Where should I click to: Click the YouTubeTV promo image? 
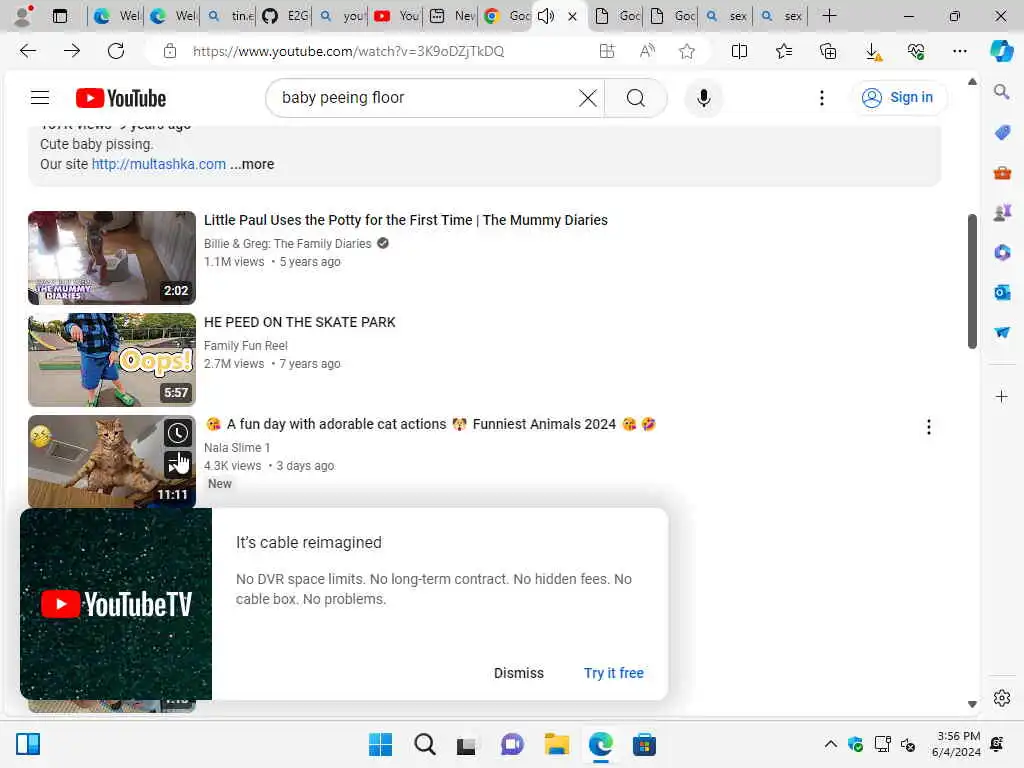tap(116, 604)
